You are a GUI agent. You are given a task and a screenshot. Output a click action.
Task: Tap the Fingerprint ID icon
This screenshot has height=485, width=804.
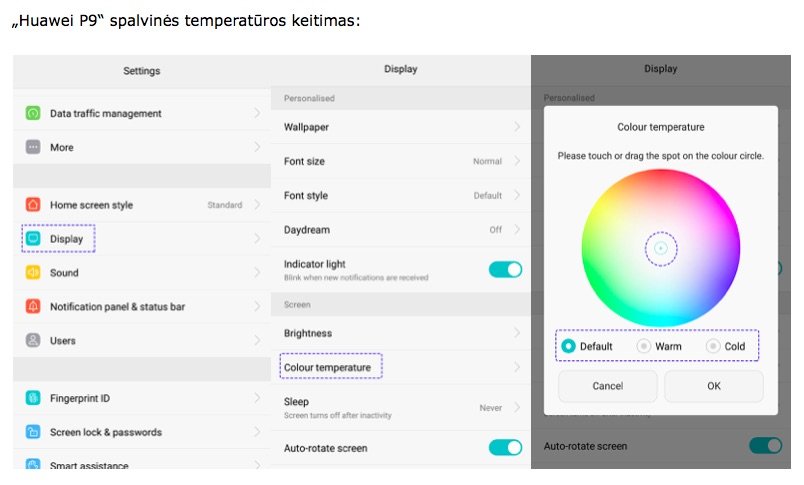point(33,399)
